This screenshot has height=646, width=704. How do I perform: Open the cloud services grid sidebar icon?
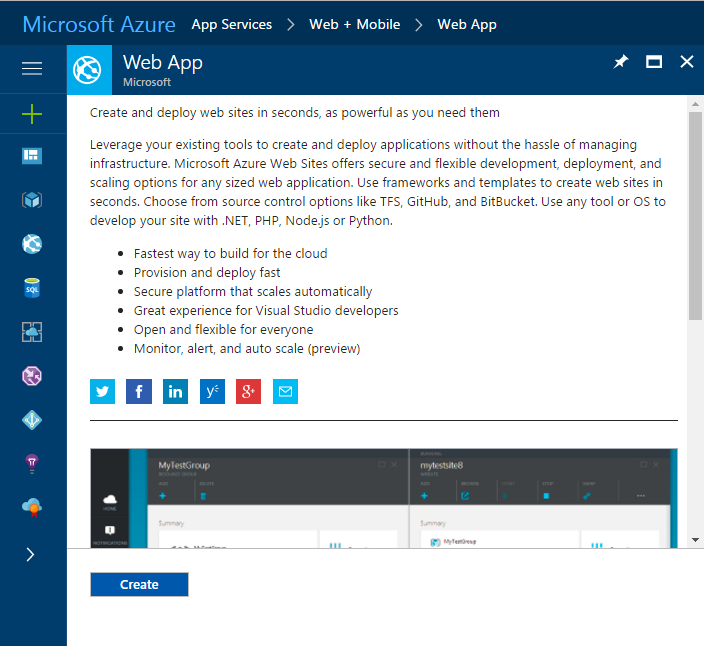tap(32, 332)
